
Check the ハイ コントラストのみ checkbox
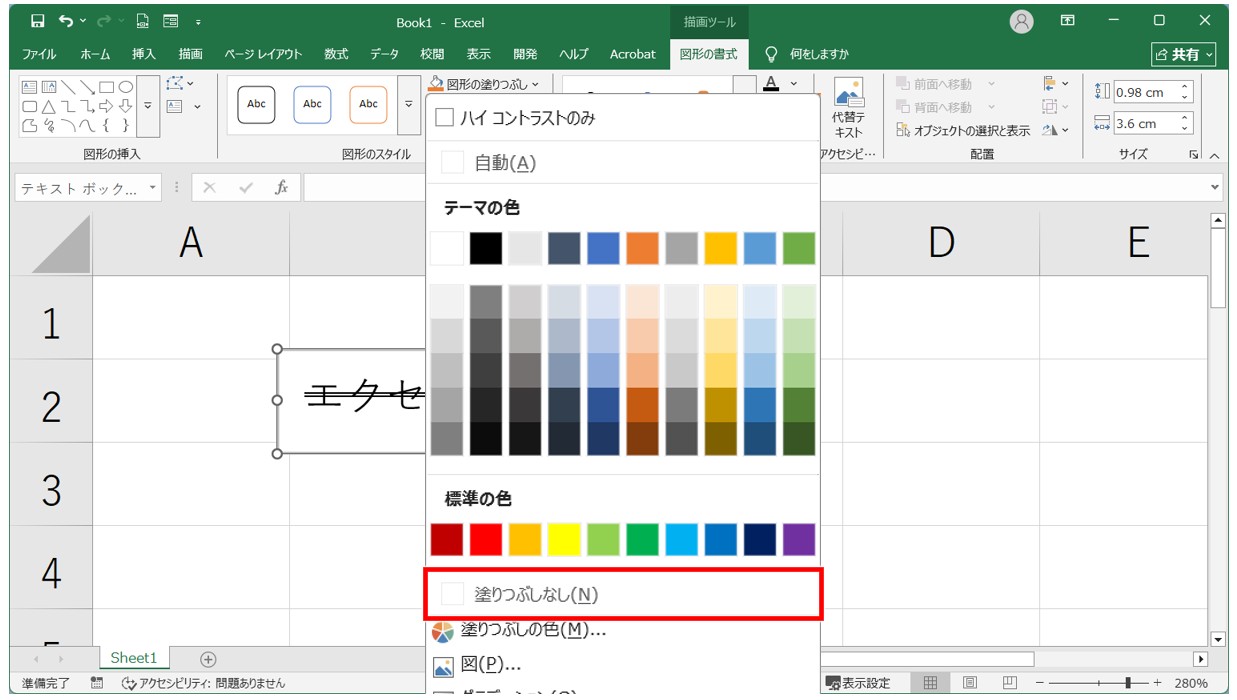444,118
